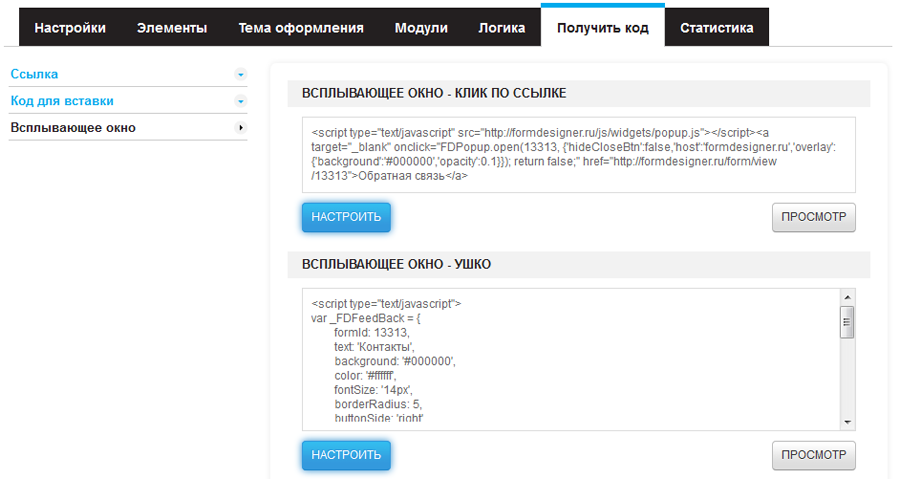This screenshot has width=900, height=479.
Task: Click the scroll down arrow in Ушко code
Action: 847,422
